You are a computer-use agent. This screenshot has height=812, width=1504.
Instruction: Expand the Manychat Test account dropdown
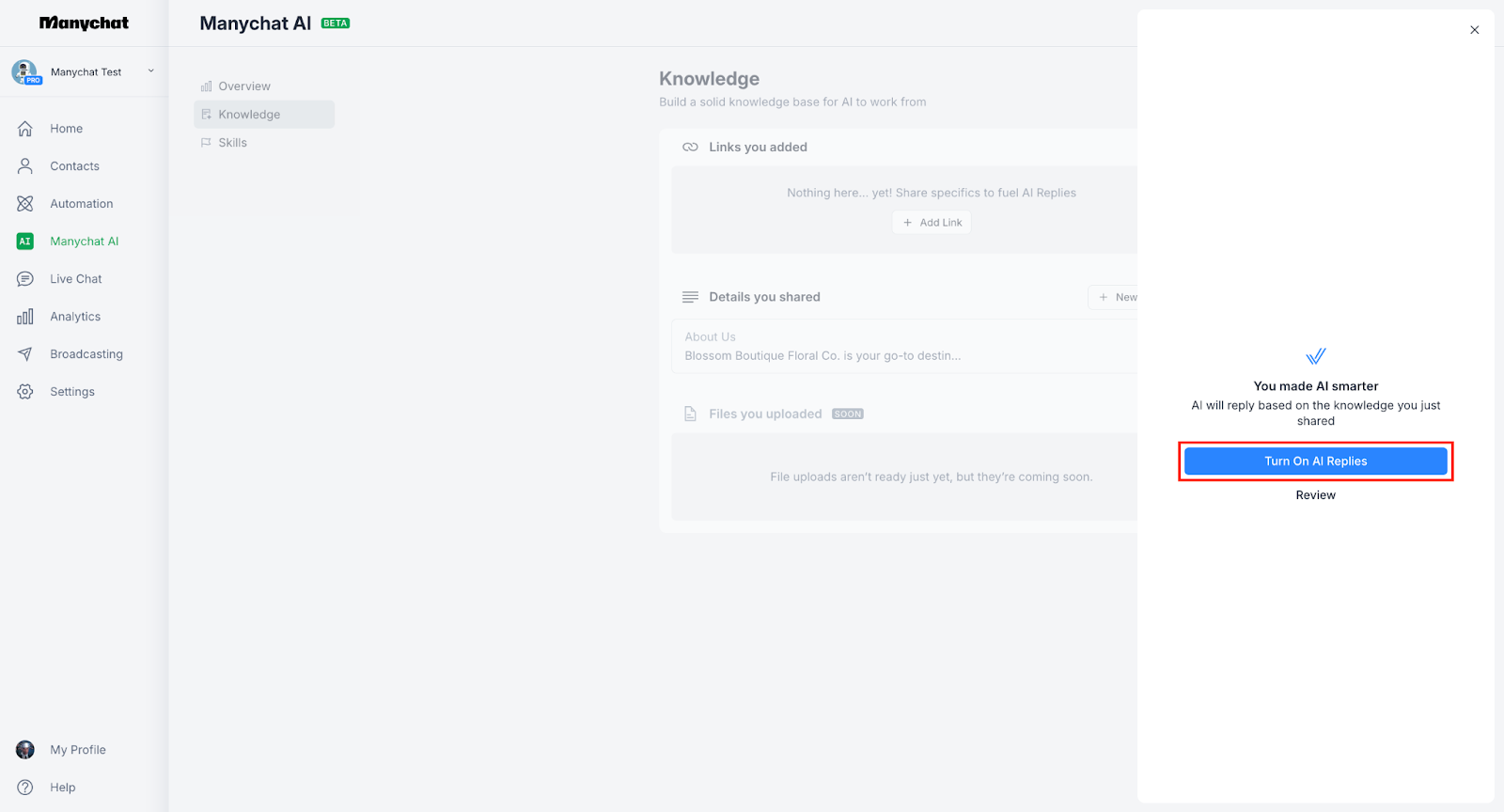click(150, 71)
